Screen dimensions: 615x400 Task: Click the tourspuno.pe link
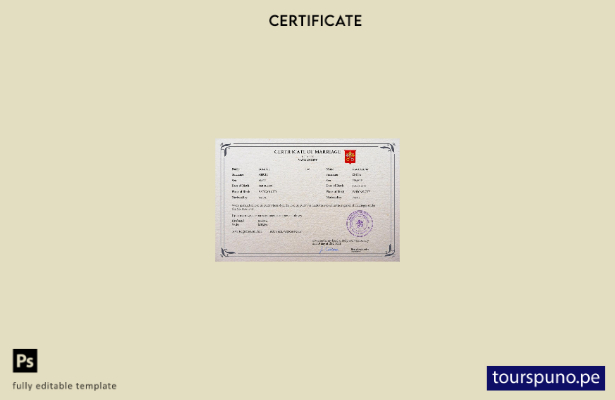click(546, 378)
